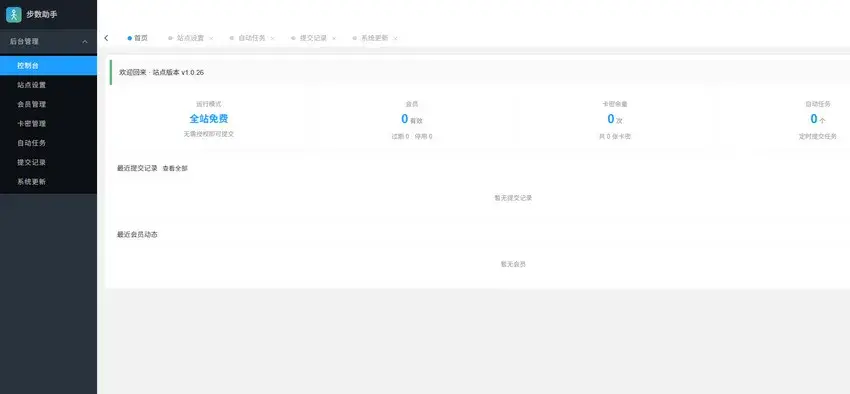Click the 全站免费 run mode value
850x394 pixels.
(209, 119)
